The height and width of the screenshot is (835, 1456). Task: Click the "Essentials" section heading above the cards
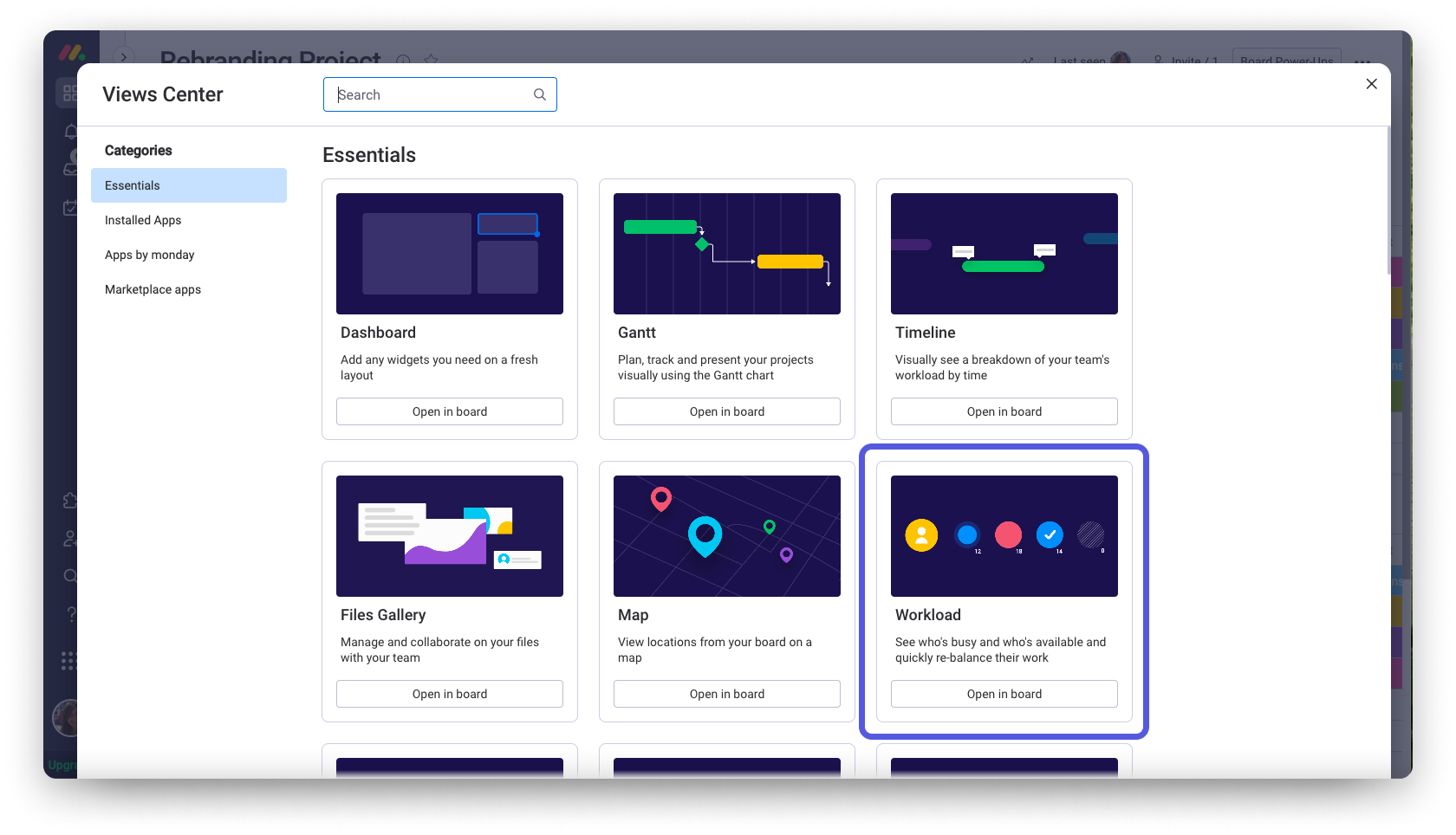pyautogui.click(x=369, y=155)
